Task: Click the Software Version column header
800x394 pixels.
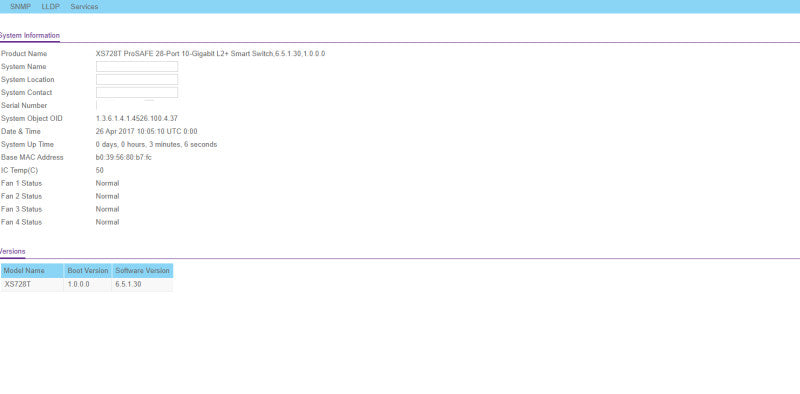Action: click(142, 270)
